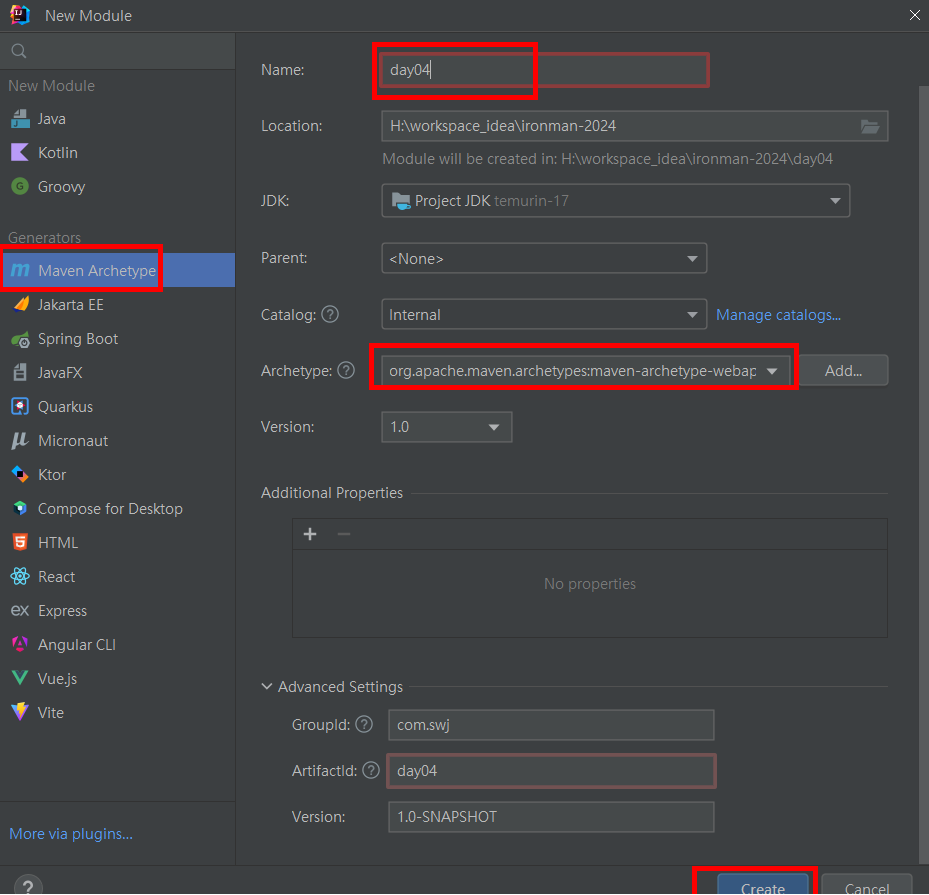Open the GroupId help question mark
The image size is (929, 895).
[x=364, y=724]
